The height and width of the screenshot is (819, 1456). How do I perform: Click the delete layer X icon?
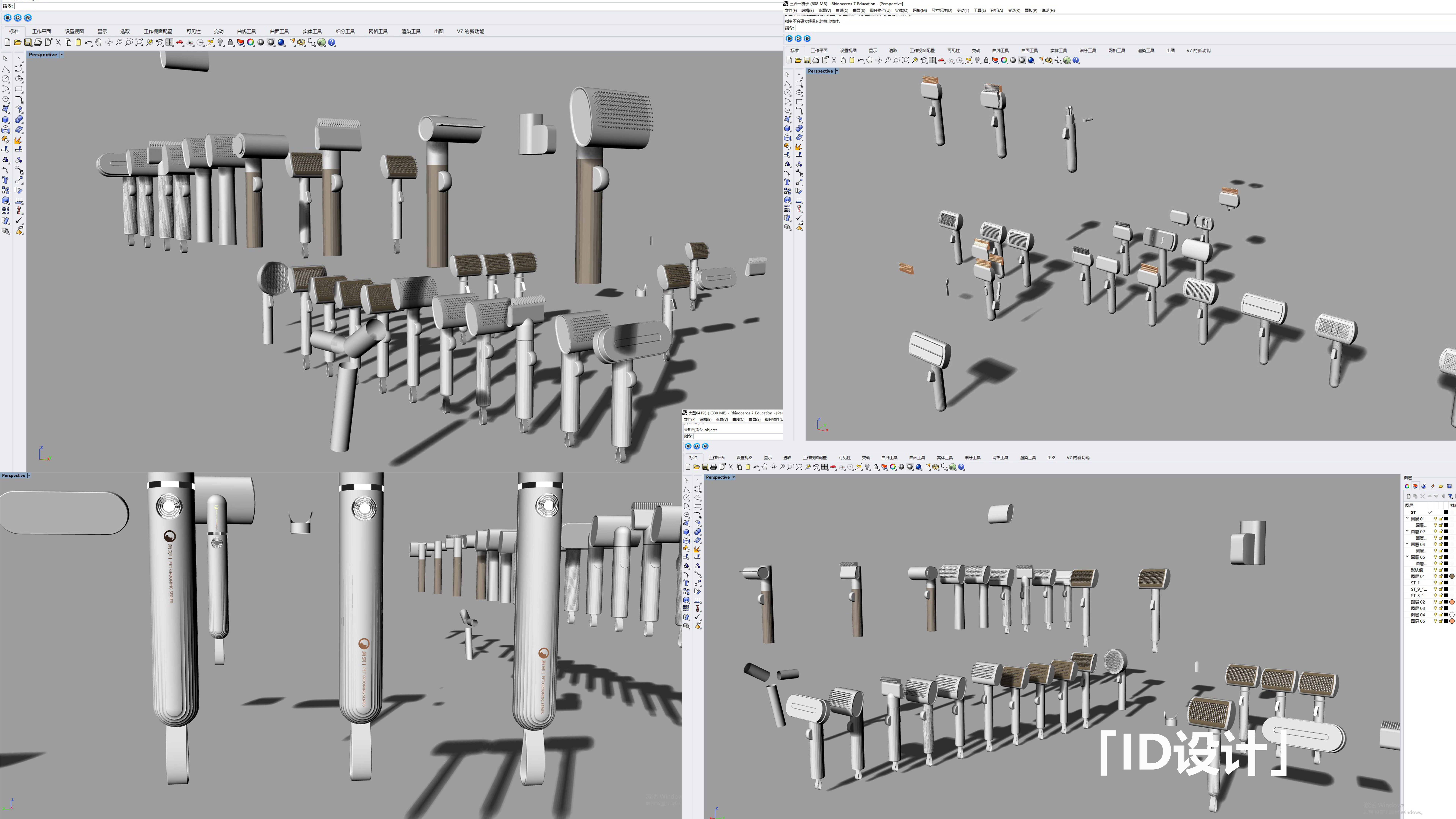pyautogui.click(x=1423, y=496)
